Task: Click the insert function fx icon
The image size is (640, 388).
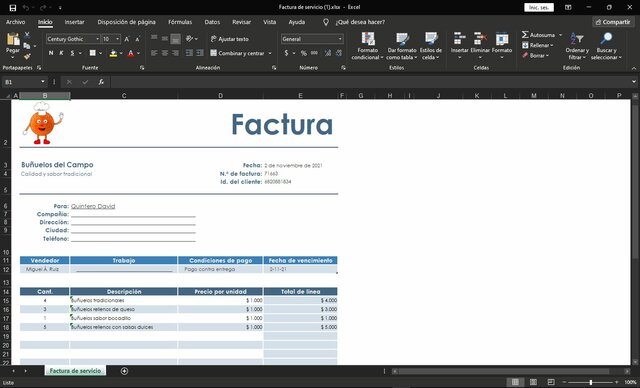Action: click(x=101, y=82)
